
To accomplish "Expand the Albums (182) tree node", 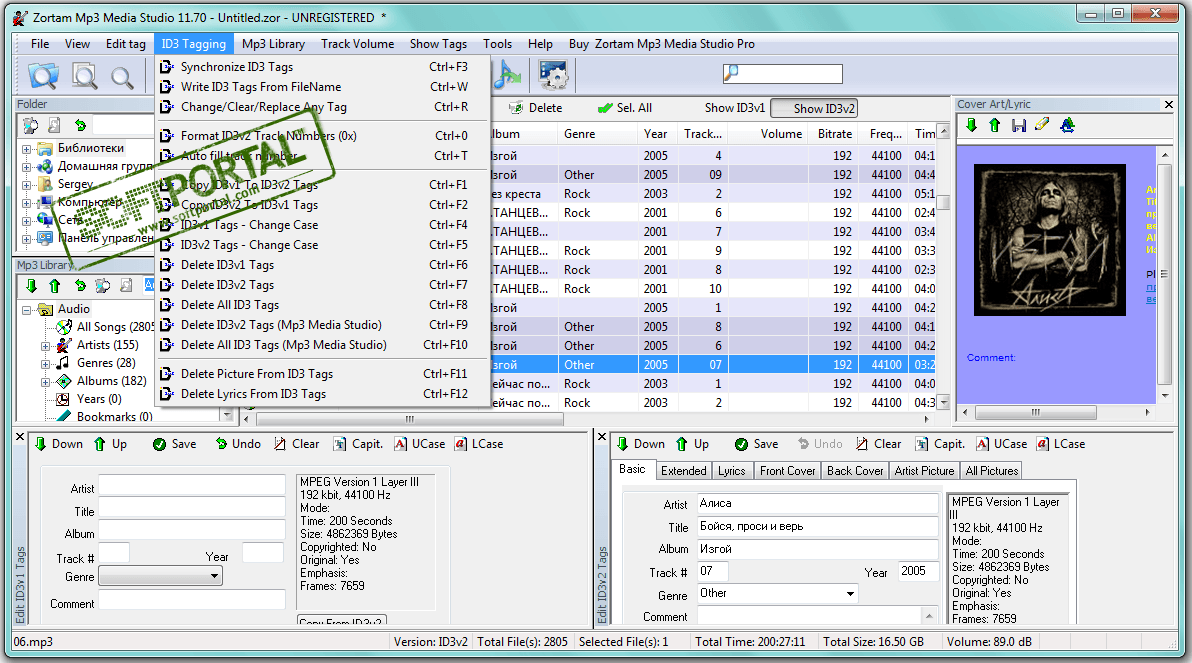I will 46,382.
